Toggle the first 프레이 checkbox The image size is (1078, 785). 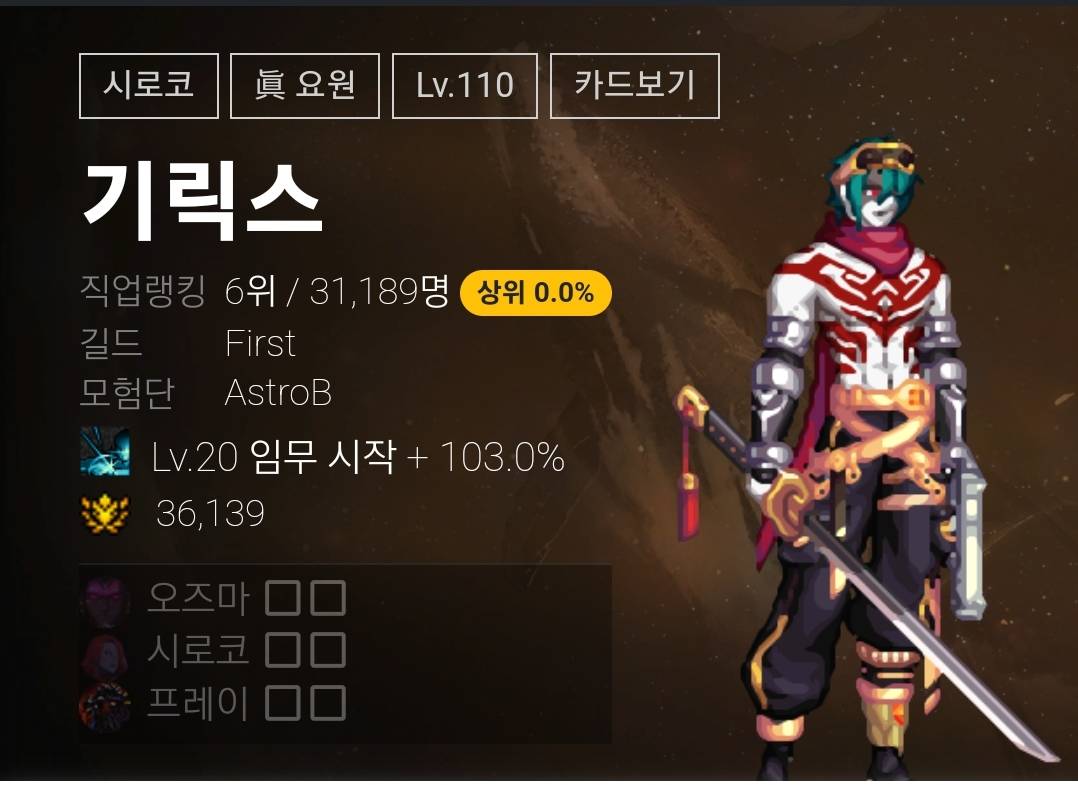click(x=283, y=703)
